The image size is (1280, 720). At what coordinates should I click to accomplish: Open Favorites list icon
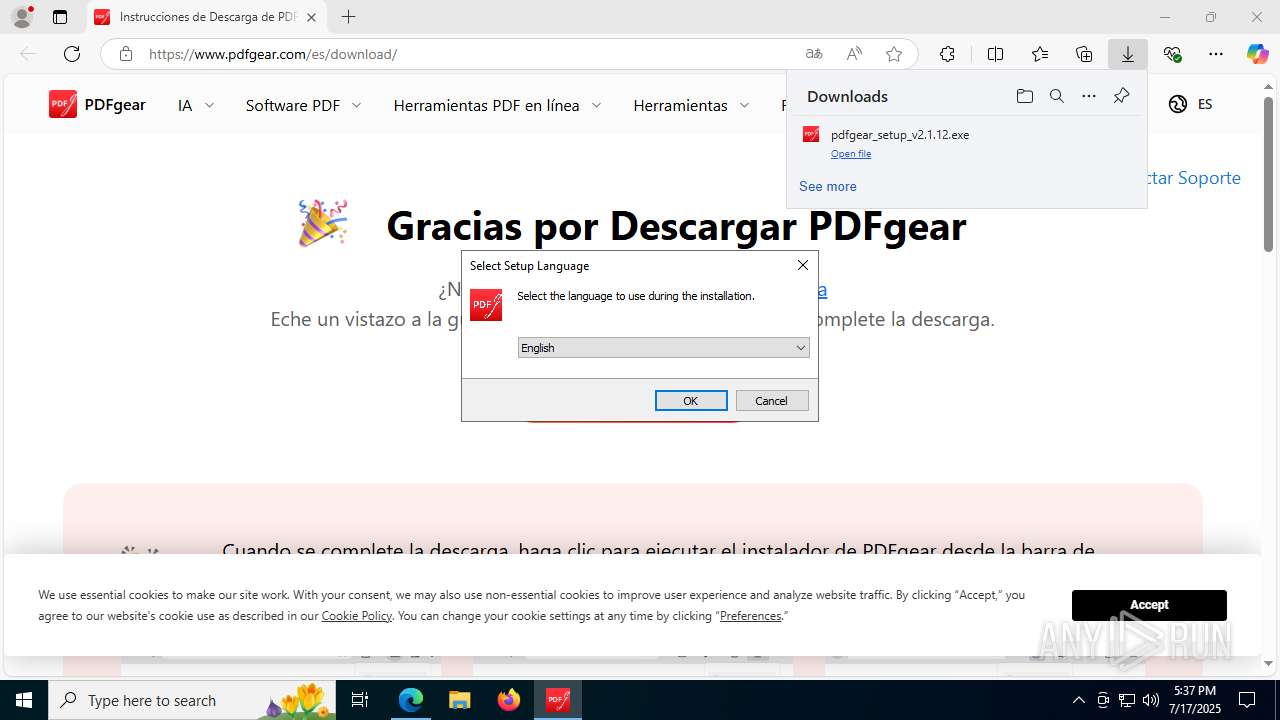1040,54
